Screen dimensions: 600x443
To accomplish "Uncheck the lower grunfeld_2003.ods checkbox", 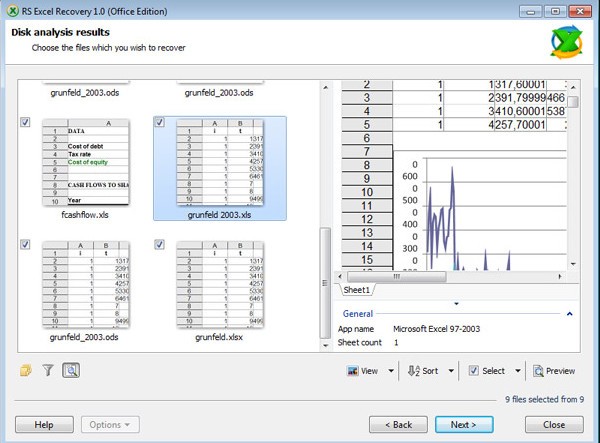I will (25, 244).
